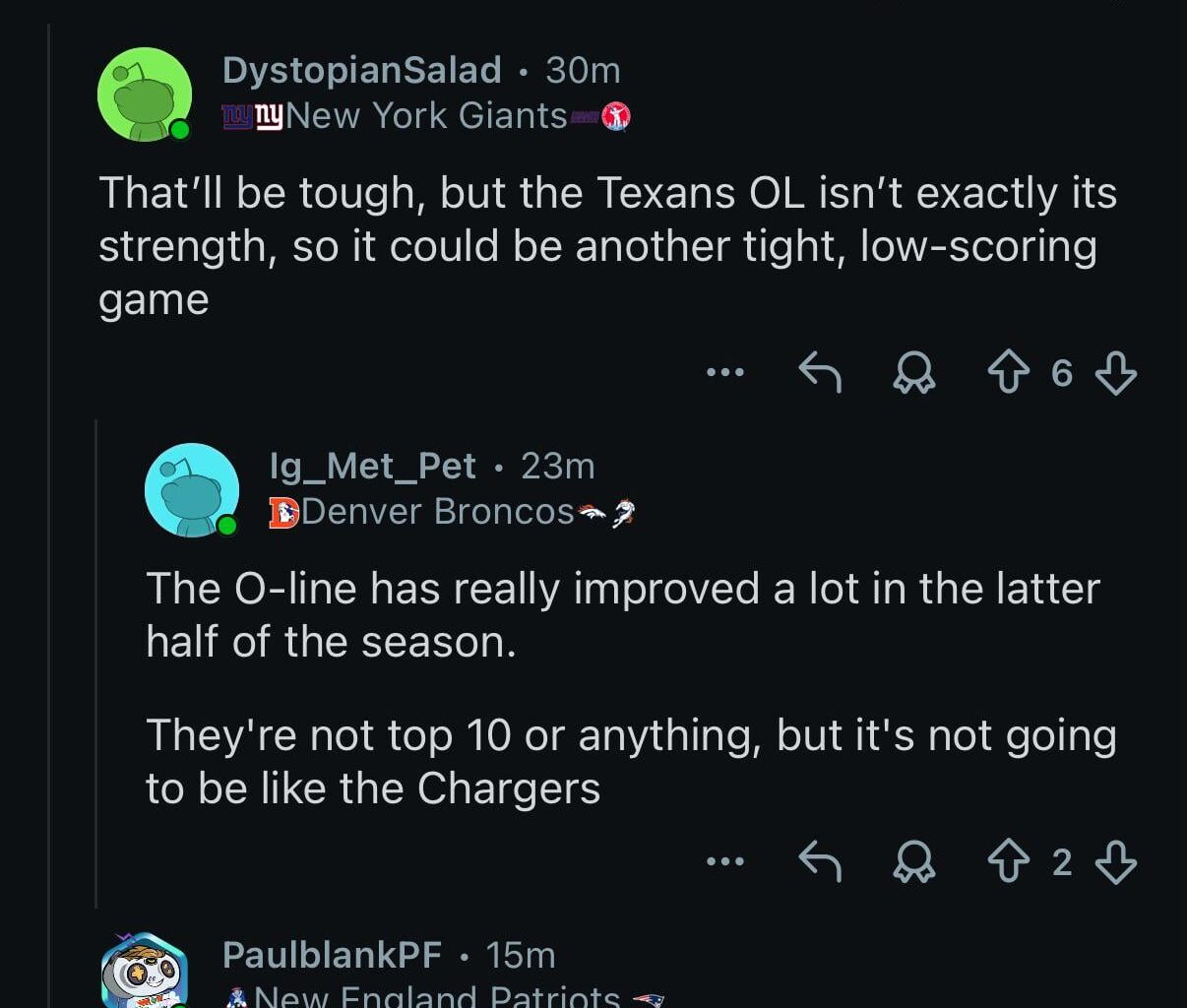Upvote DystopianSalad's comment
Viewport: 1187px width, 1008px height.
point(1007,373)
